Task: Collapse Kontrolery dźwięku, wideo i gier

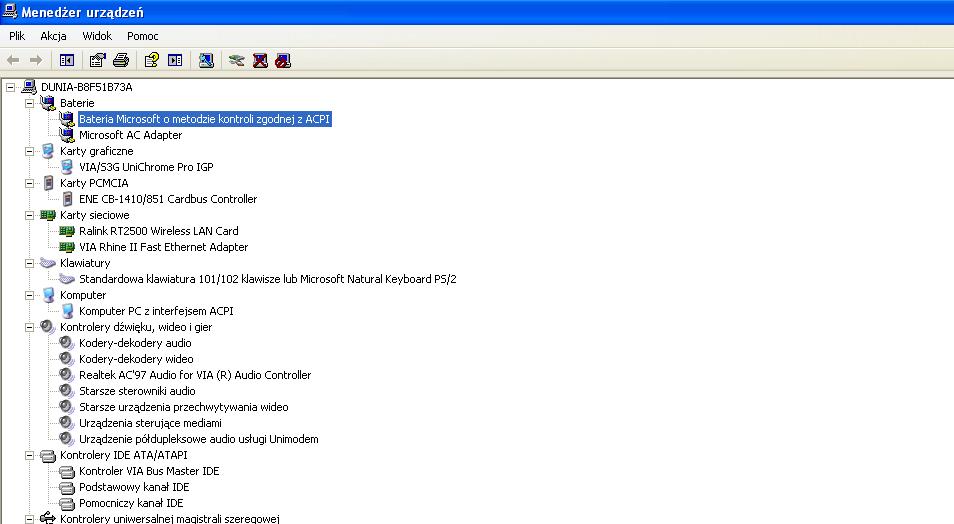Action: [x=29, y=327]
